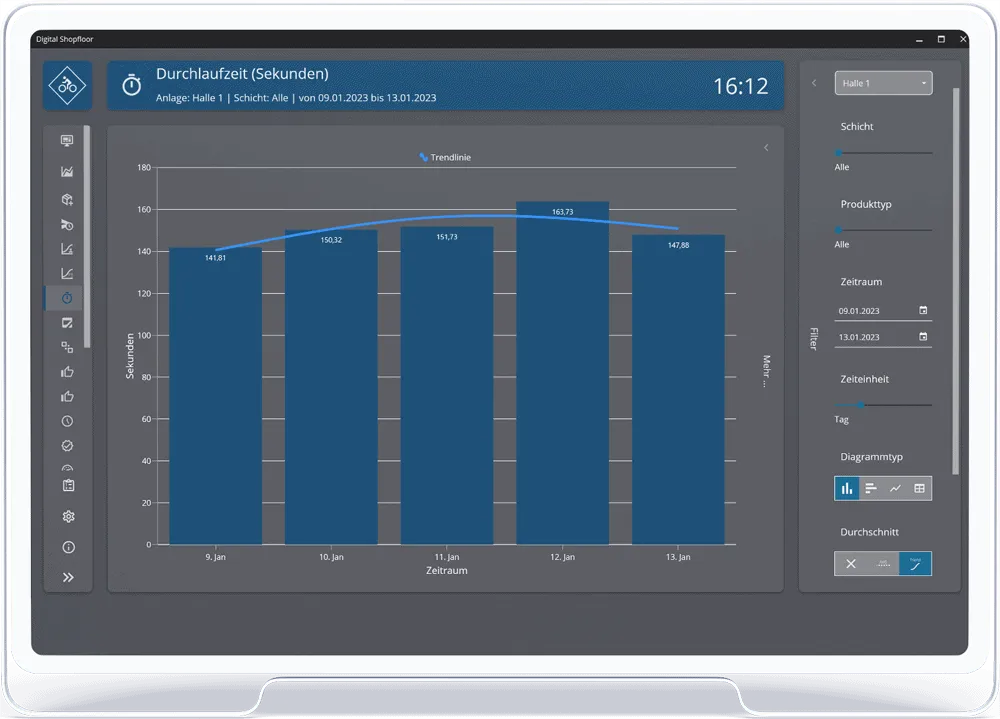Click the 'Sekunden' y-axis label
The width and height of the screenshot is (1000, 719).
pyautogui.click(x=130, y=356)
